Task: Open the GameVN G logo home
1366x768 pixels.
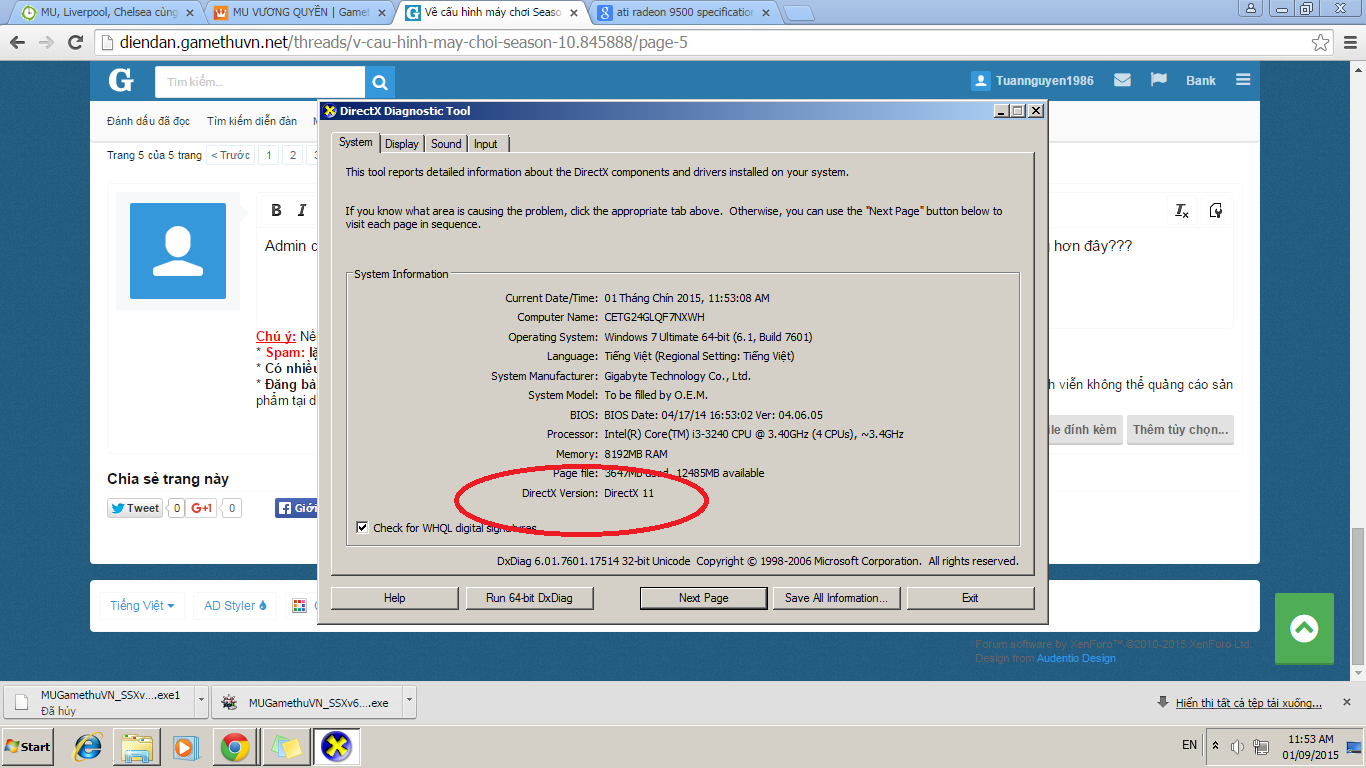Action: point(121,81)
